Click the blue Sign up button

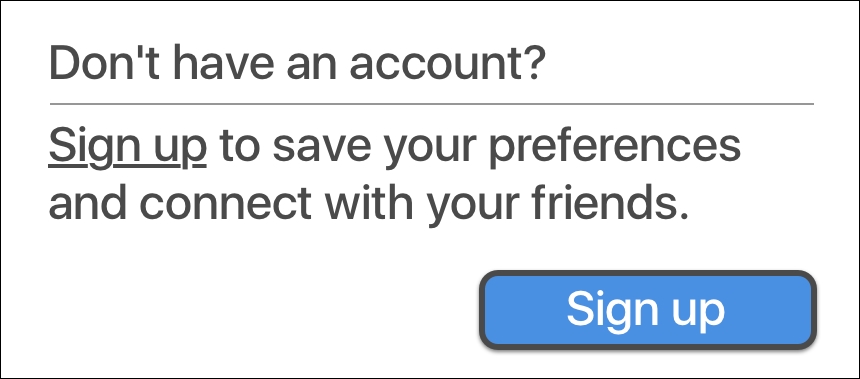[x=648, y=310]
